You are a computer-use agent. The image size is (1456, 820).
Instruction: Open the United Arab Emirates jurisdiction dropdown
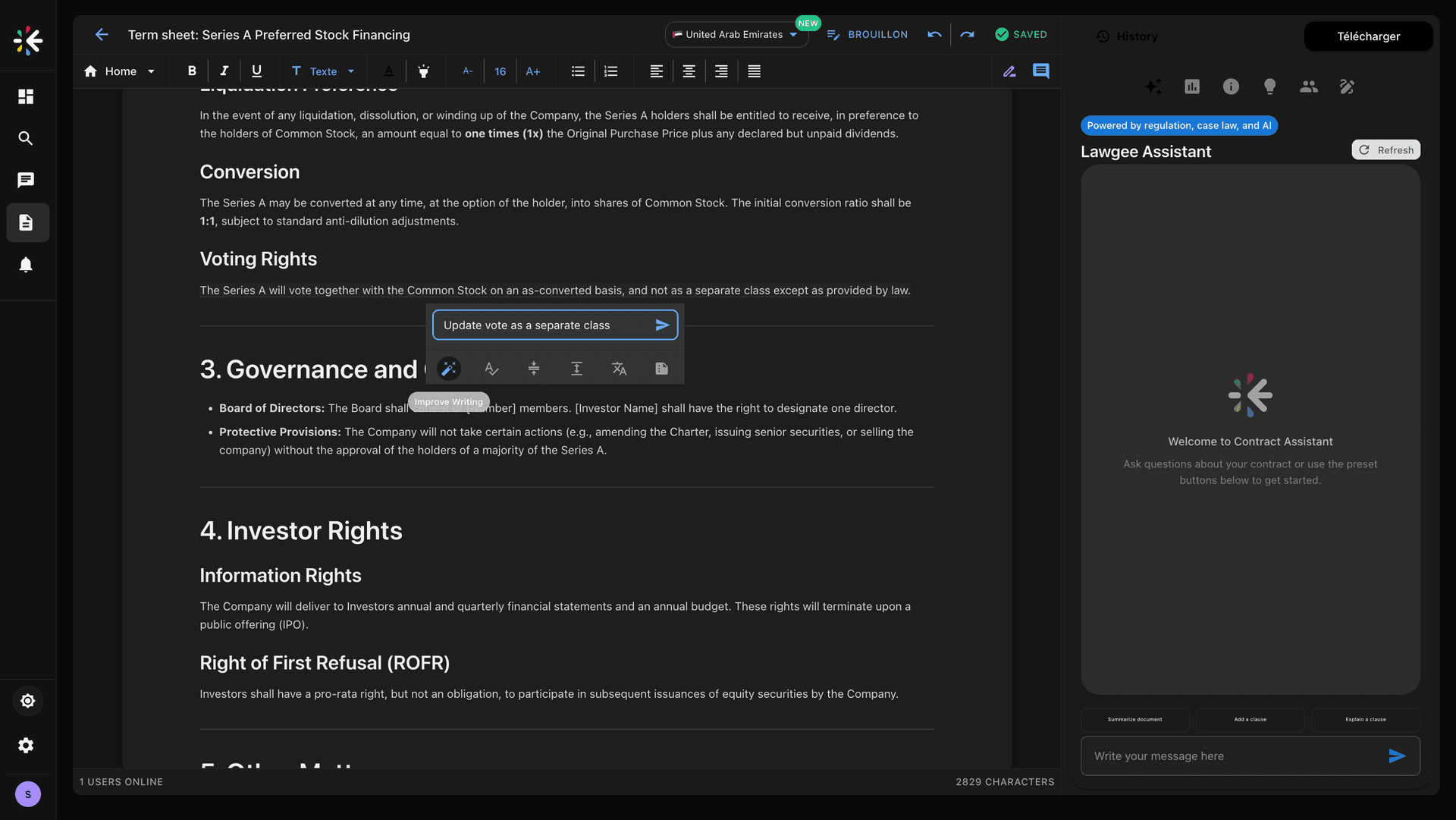(x=735, y=35)
